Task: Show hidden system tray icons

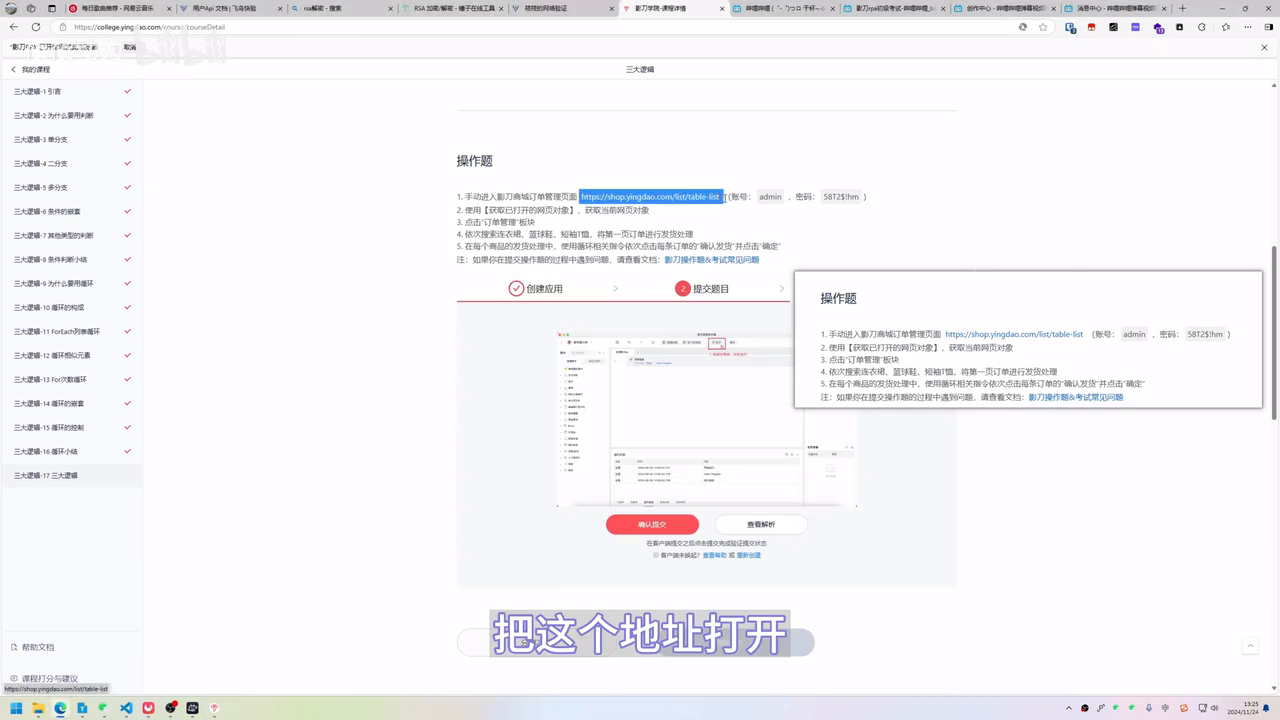Action: 1071,708
